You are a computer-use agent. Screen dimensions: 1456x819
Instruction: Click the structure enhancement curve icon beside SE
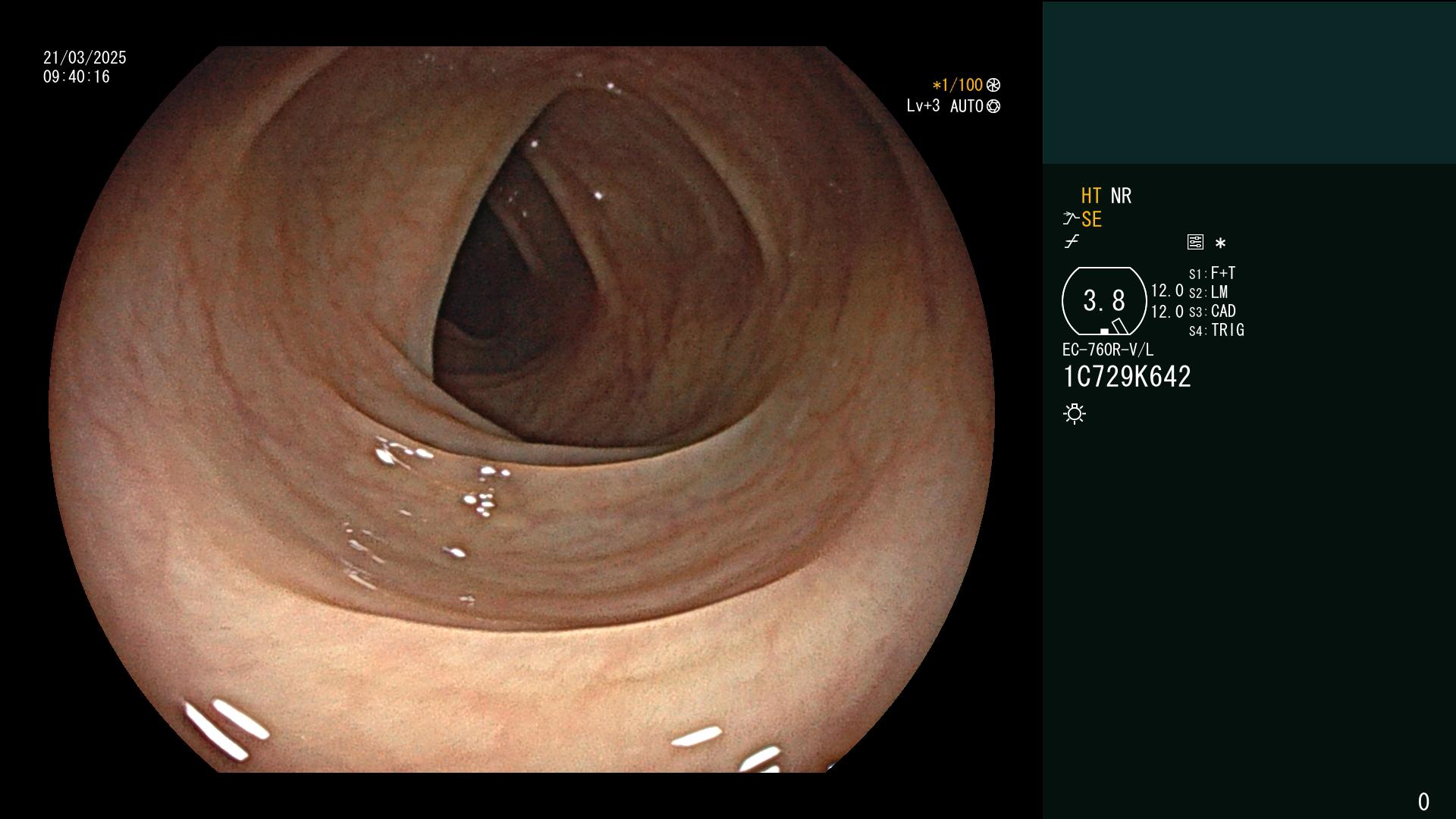pos(1071,219)
